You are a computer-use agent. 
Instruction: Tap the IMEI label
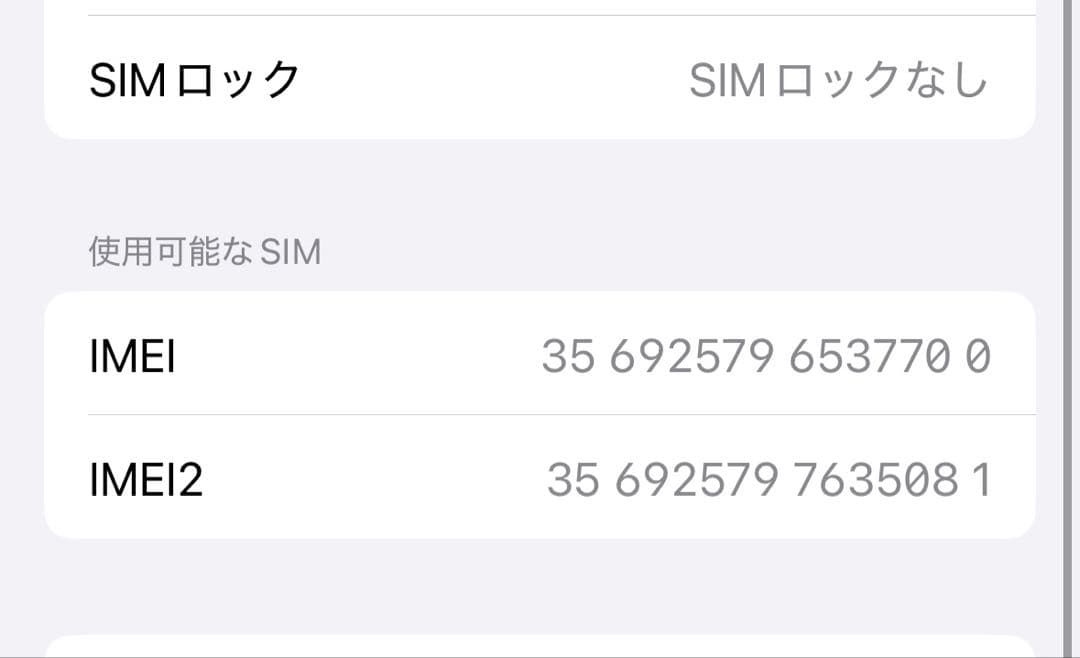(x=132, y=357)
